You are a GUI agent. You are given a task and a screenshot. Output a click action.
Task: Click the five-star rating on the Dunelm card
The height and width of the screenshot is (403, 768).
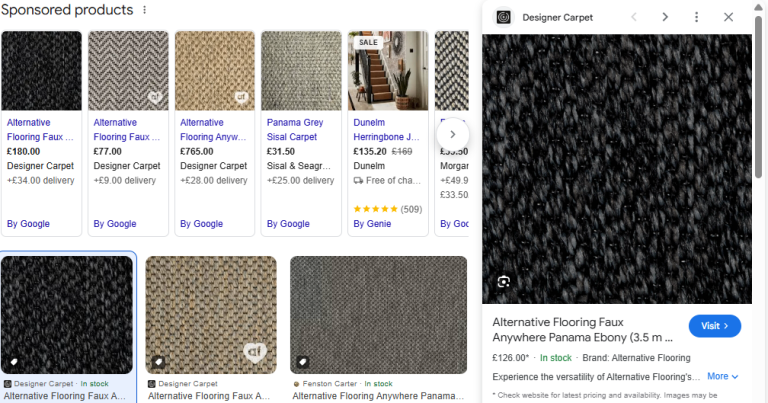coord(375,209)
